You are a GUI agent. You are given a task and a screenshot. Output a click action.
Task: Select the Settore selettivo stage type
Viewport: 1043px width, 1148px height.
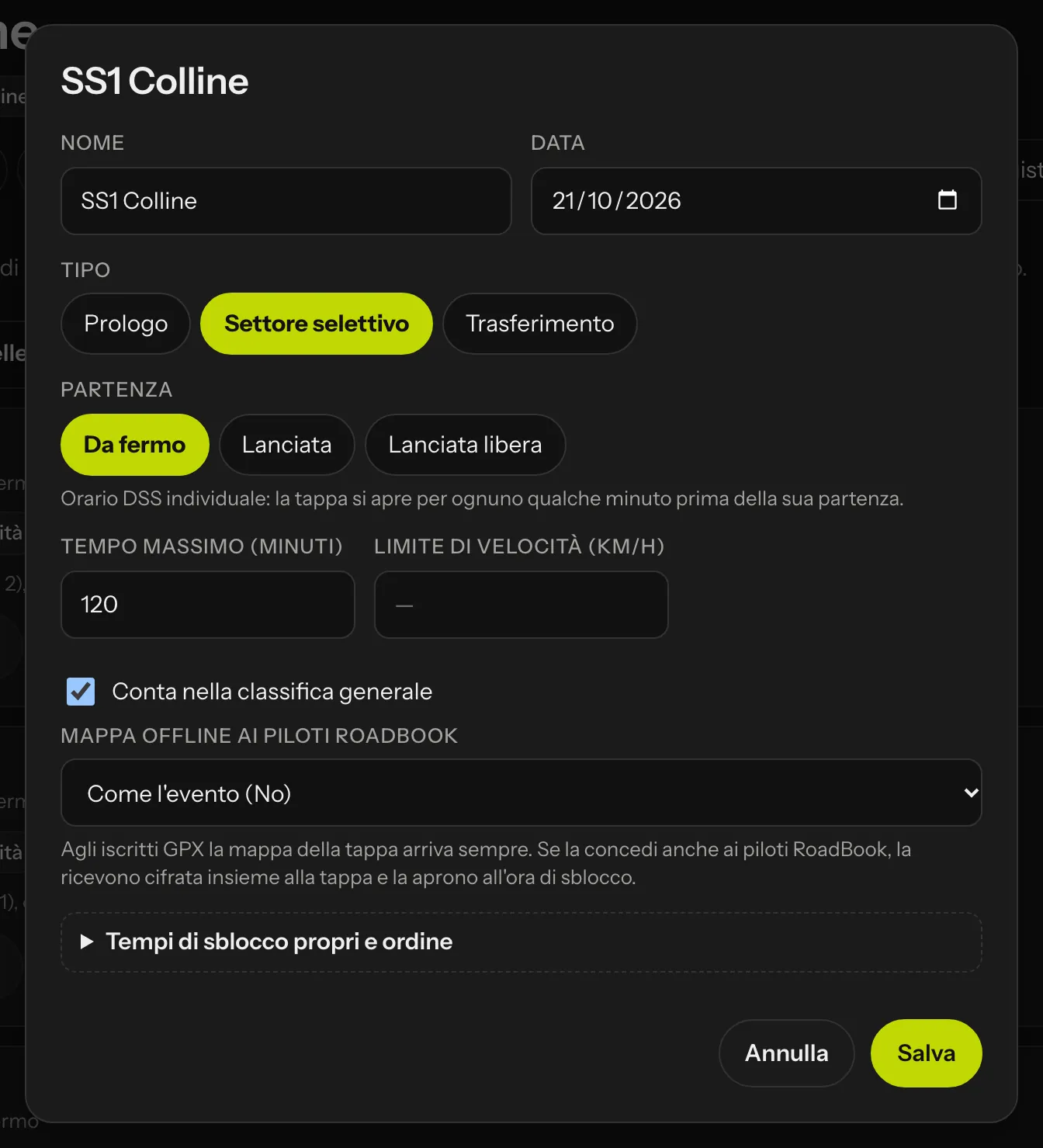pyautogui.click(x=317, y=324)
